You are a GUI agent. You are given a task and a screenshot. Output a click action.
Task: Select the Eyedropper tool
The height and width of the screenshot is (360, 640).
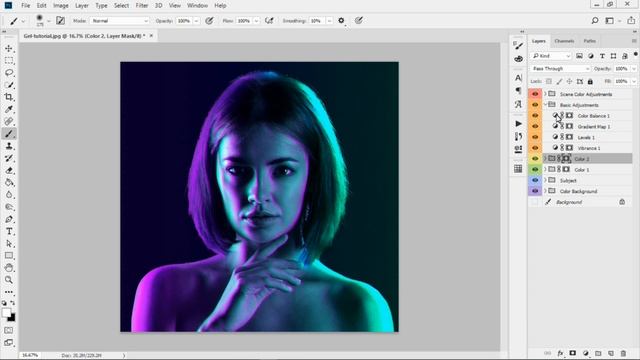pos(9,109)
